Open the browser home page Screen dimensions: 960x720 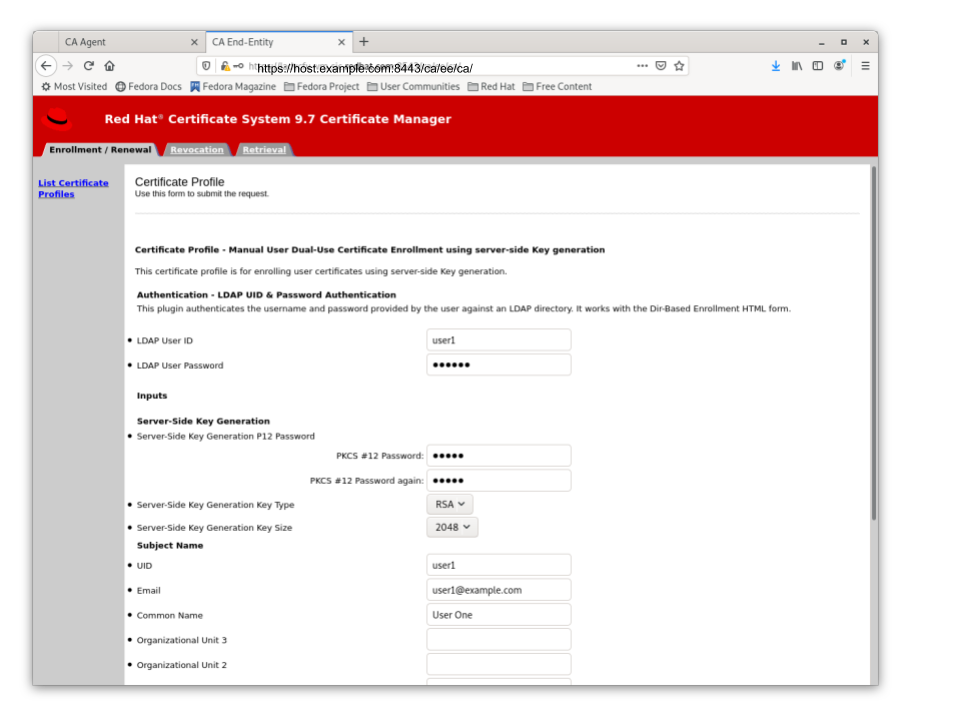click(x=110, y=66)
